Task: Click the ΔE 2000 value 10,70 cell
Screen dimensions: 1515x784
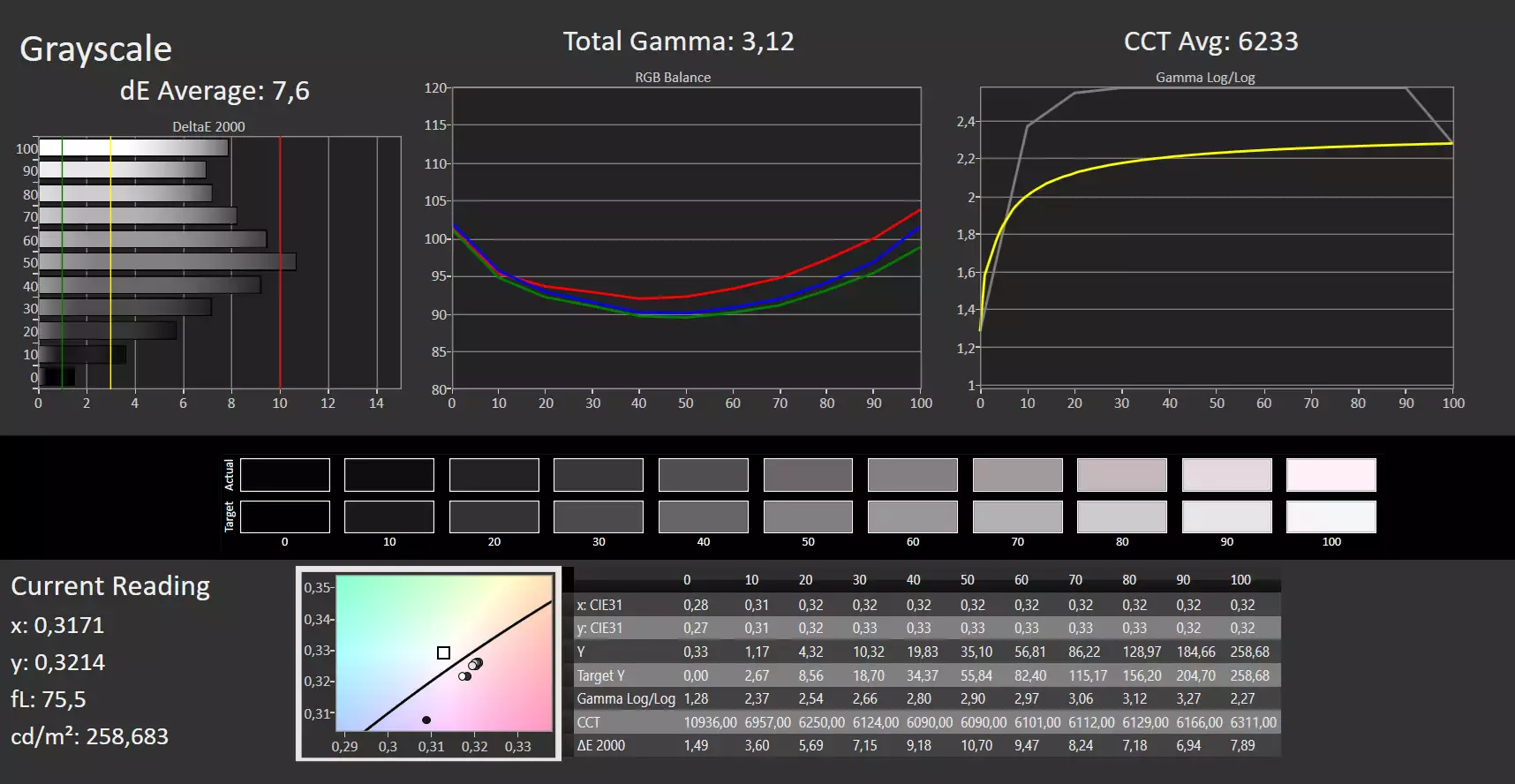Action: coord(976,745)
